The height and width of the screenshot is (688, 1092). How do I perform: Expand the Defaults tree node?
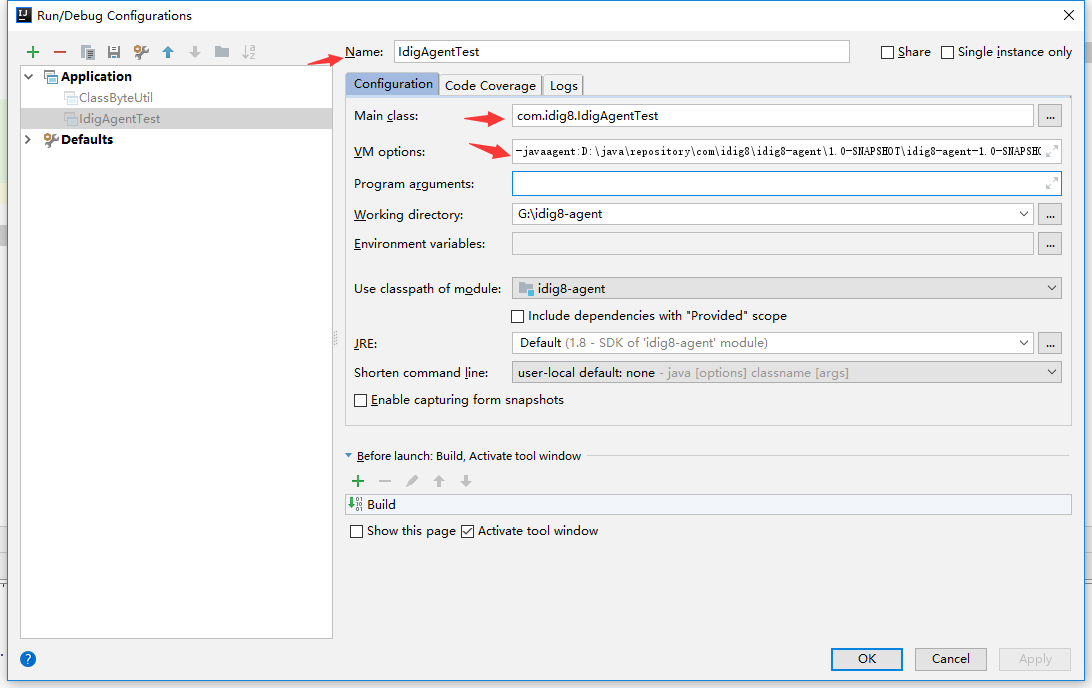pyautogui.click(x=29, y=139)
